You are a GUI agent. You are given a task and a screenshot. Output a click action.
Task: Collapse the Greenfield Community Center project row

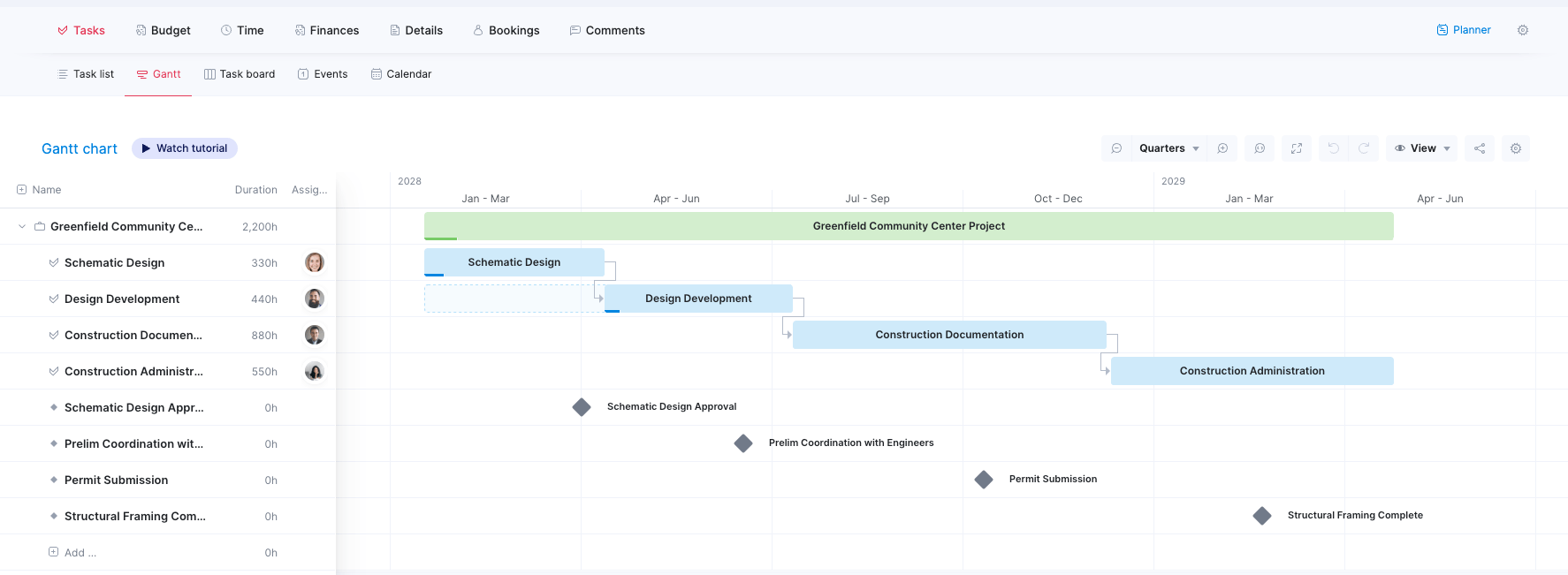pyautogui.click(x=22, y=227)
